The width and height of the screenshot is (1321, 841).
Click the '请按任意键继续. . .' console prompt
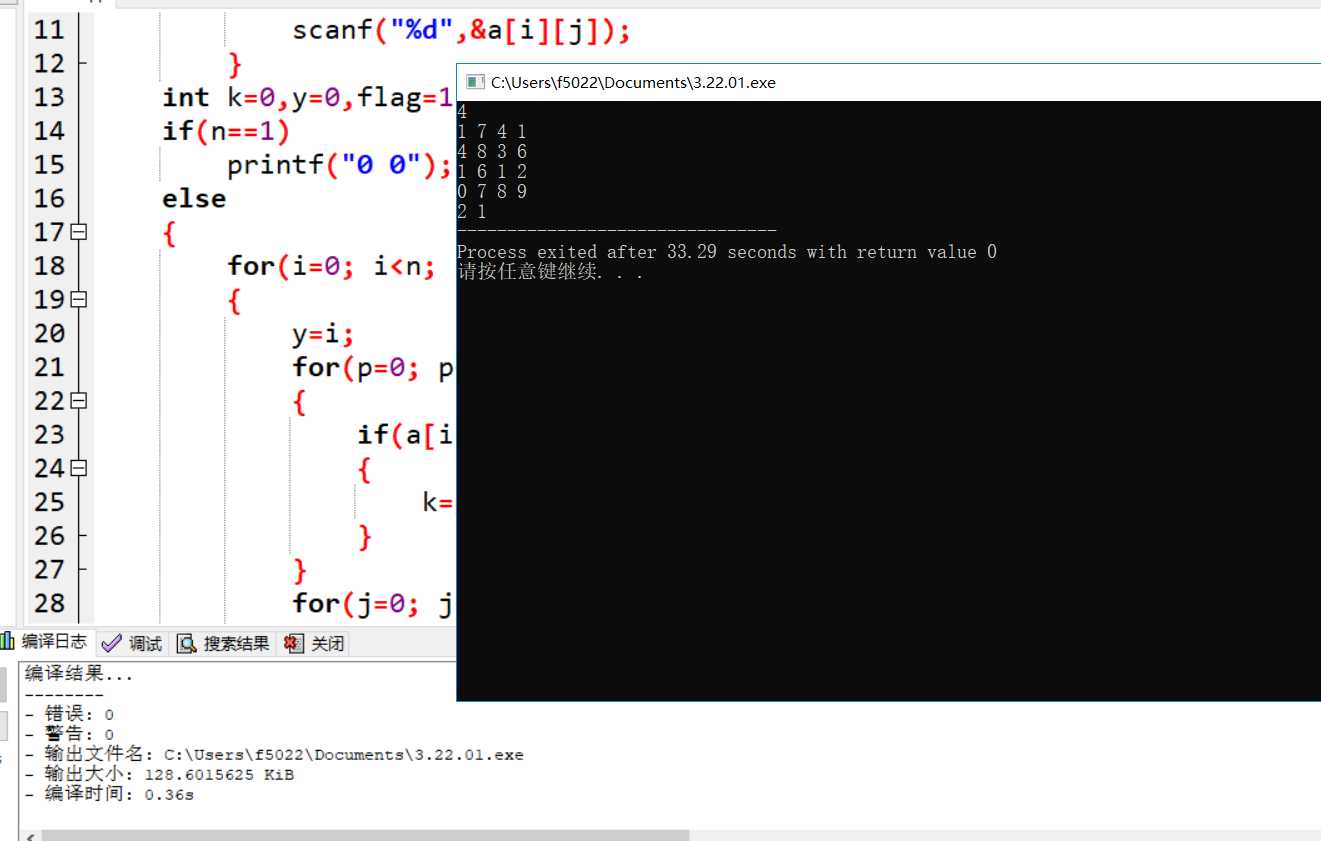(550, 272)
